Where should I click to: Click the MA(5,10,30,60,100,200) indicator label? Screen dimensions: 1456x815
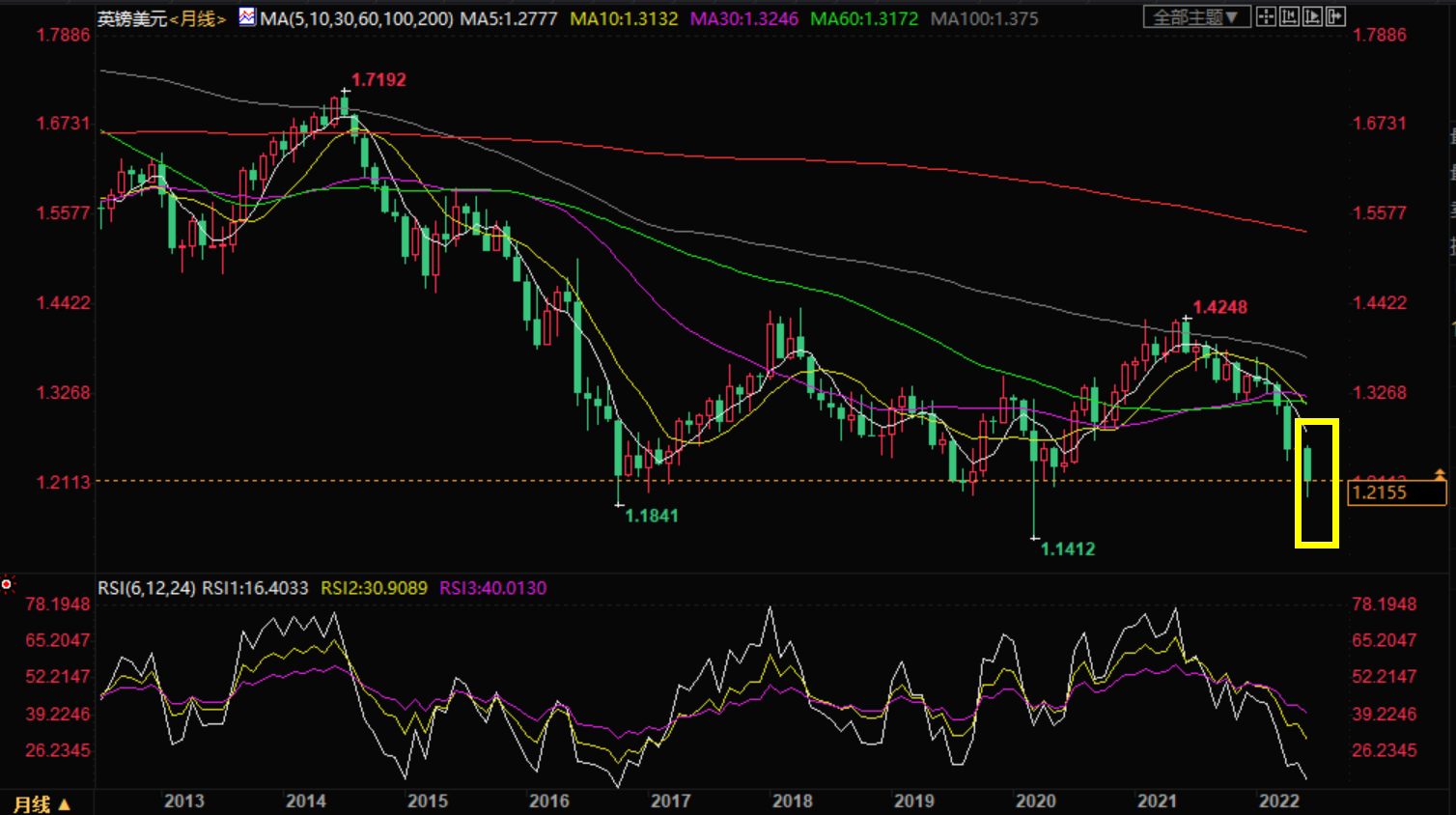[x=356, y=18]
